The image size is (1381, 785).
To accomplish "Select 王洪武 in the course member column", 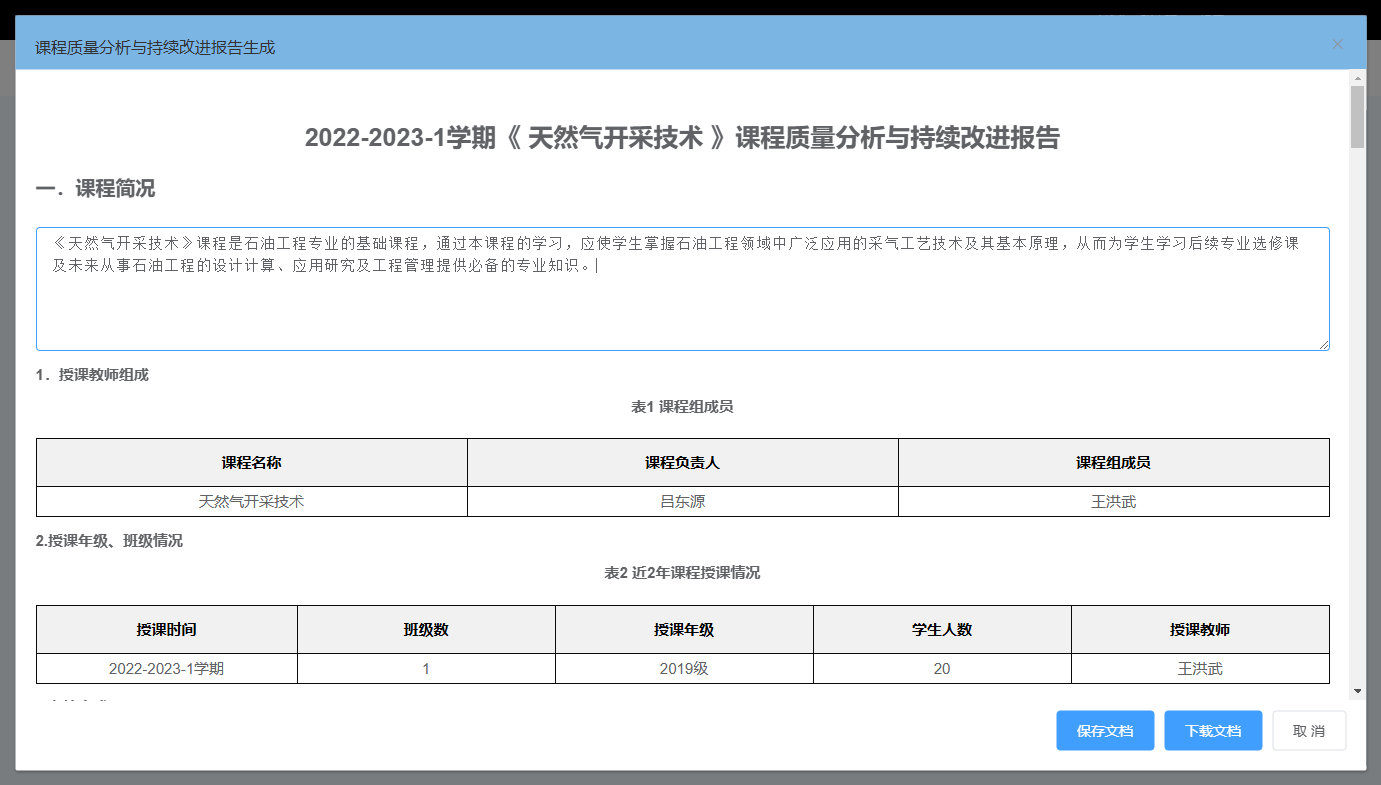I will click(1114, 501).
